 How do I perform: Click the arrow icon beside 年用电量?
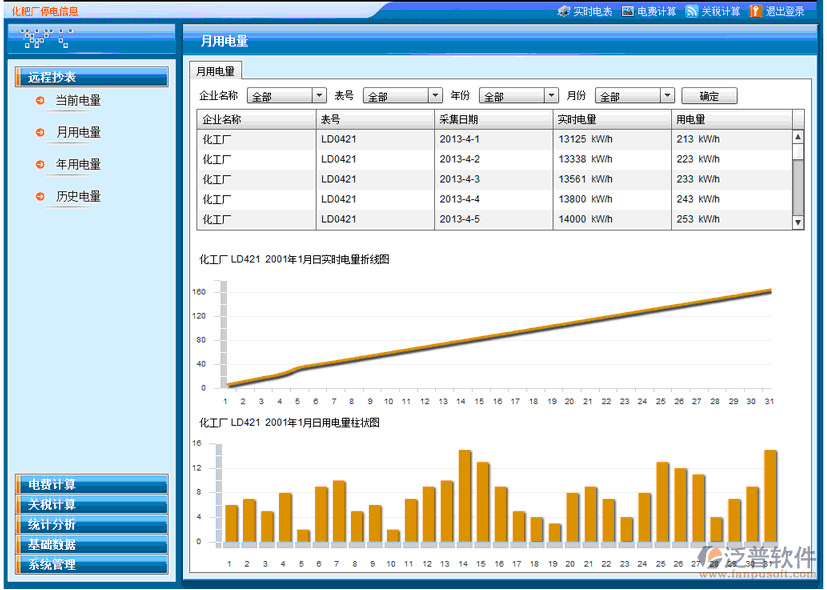[x=40, y=165]
